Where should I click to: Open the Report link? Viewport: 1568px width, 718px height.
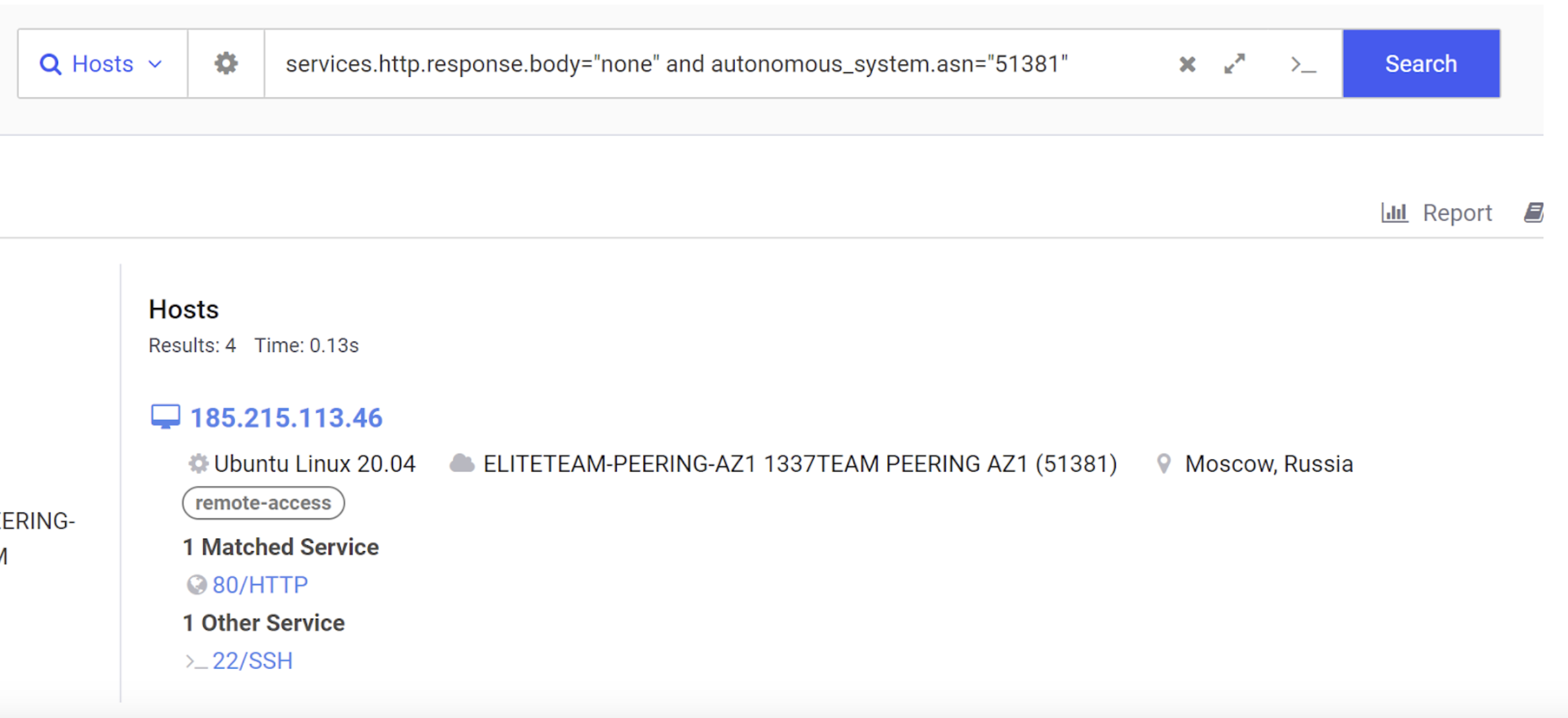click(1457, 213)
